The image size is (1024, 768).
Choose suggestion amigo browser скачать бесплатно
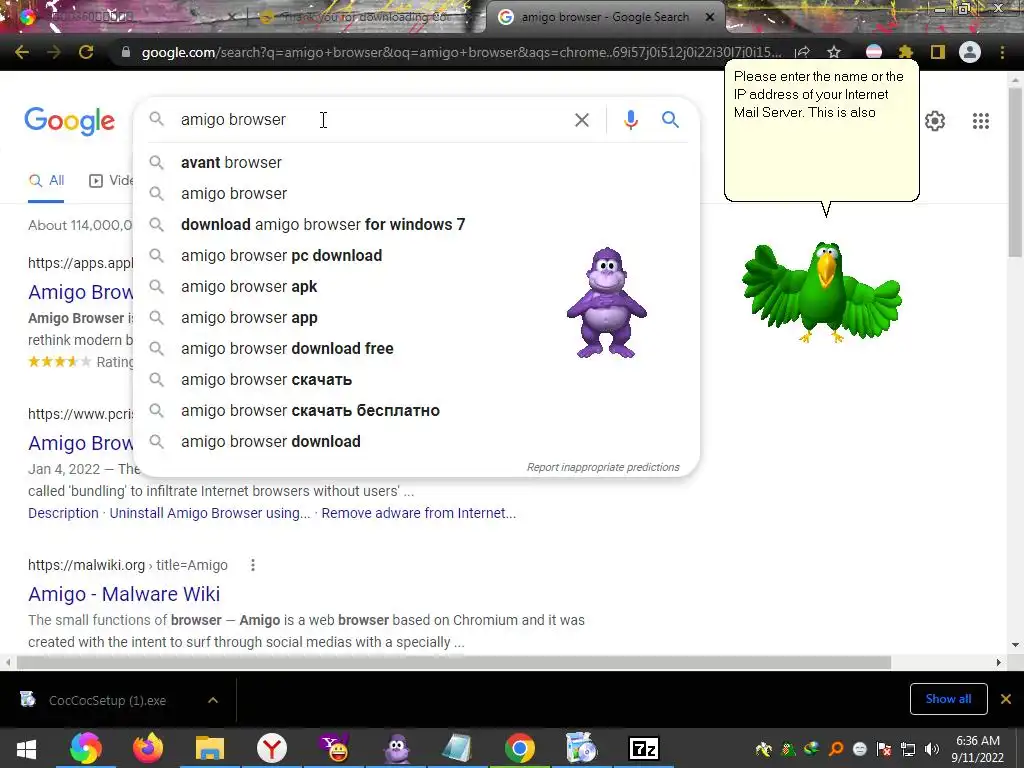(416, 411)
